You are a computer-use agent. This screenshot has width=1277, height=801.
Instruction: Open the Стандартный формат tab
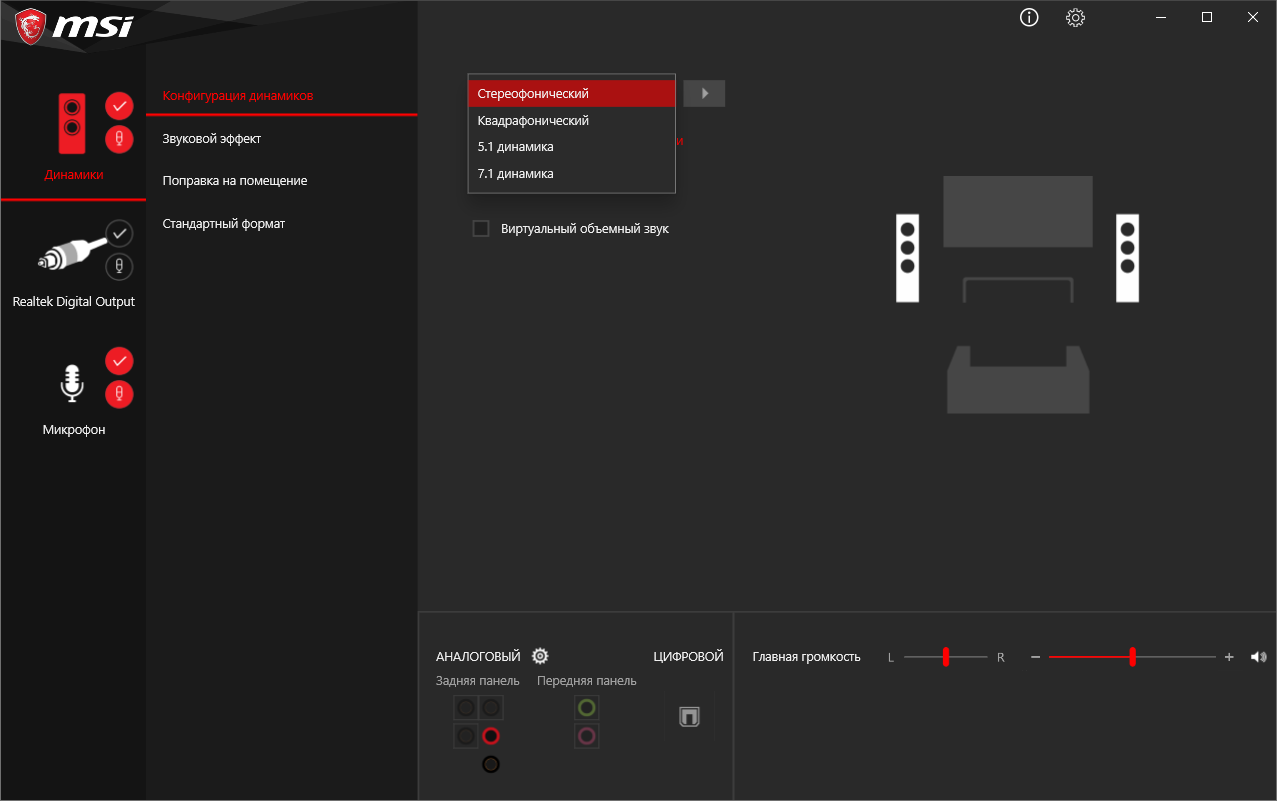tap(224, 224)
